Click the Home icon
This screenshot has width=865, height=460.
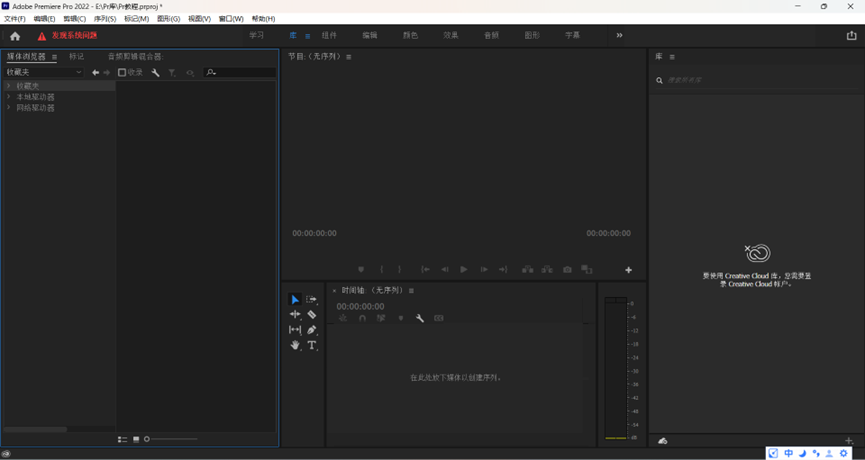click(15, 36)
